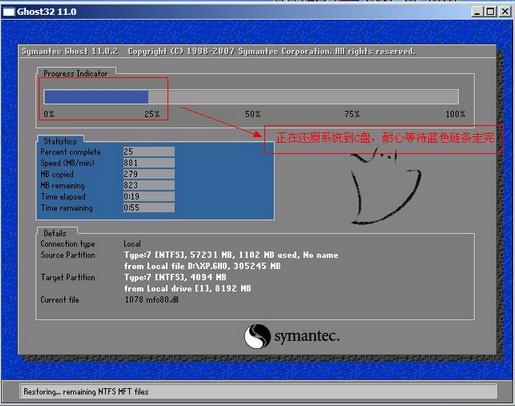Click the Symantec Ghost 11.0.2 header text
Screen dimensions: 515x406
pyautogui.click(x=70, y=51)
